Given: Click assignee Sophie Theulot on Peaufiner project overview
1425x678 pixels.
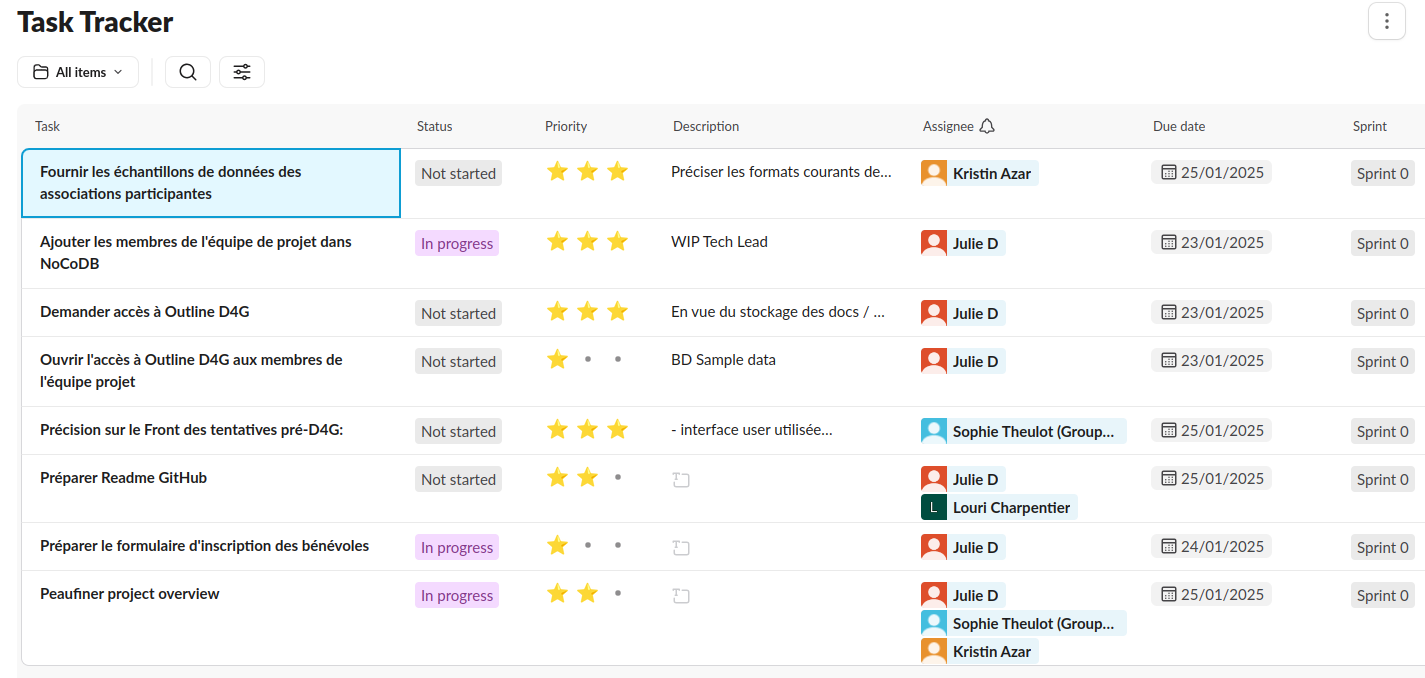Looking at the screenshot, I should (1022, 622).
